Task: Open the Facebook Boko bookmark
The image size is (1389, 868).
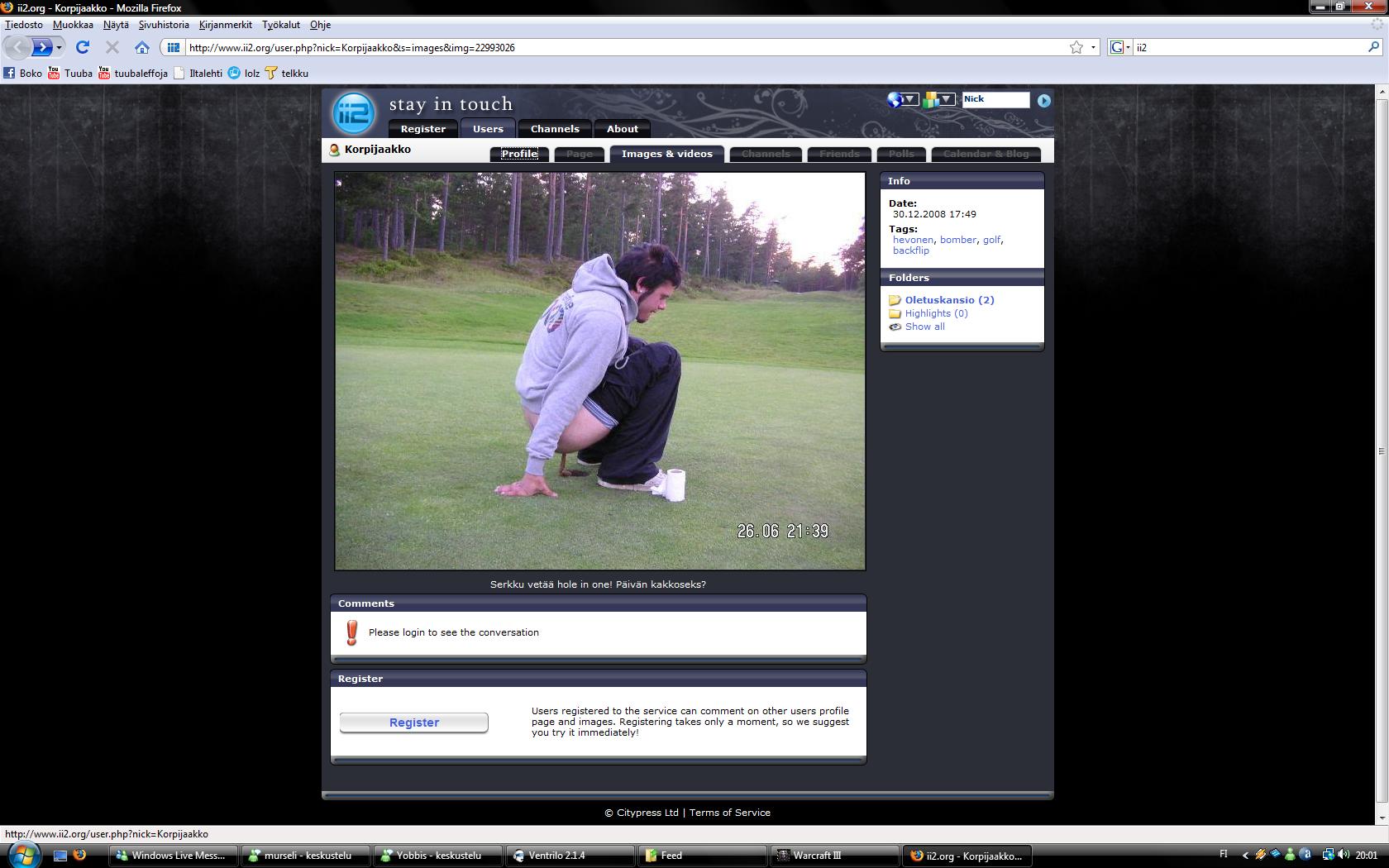Action: coord(22,73)
